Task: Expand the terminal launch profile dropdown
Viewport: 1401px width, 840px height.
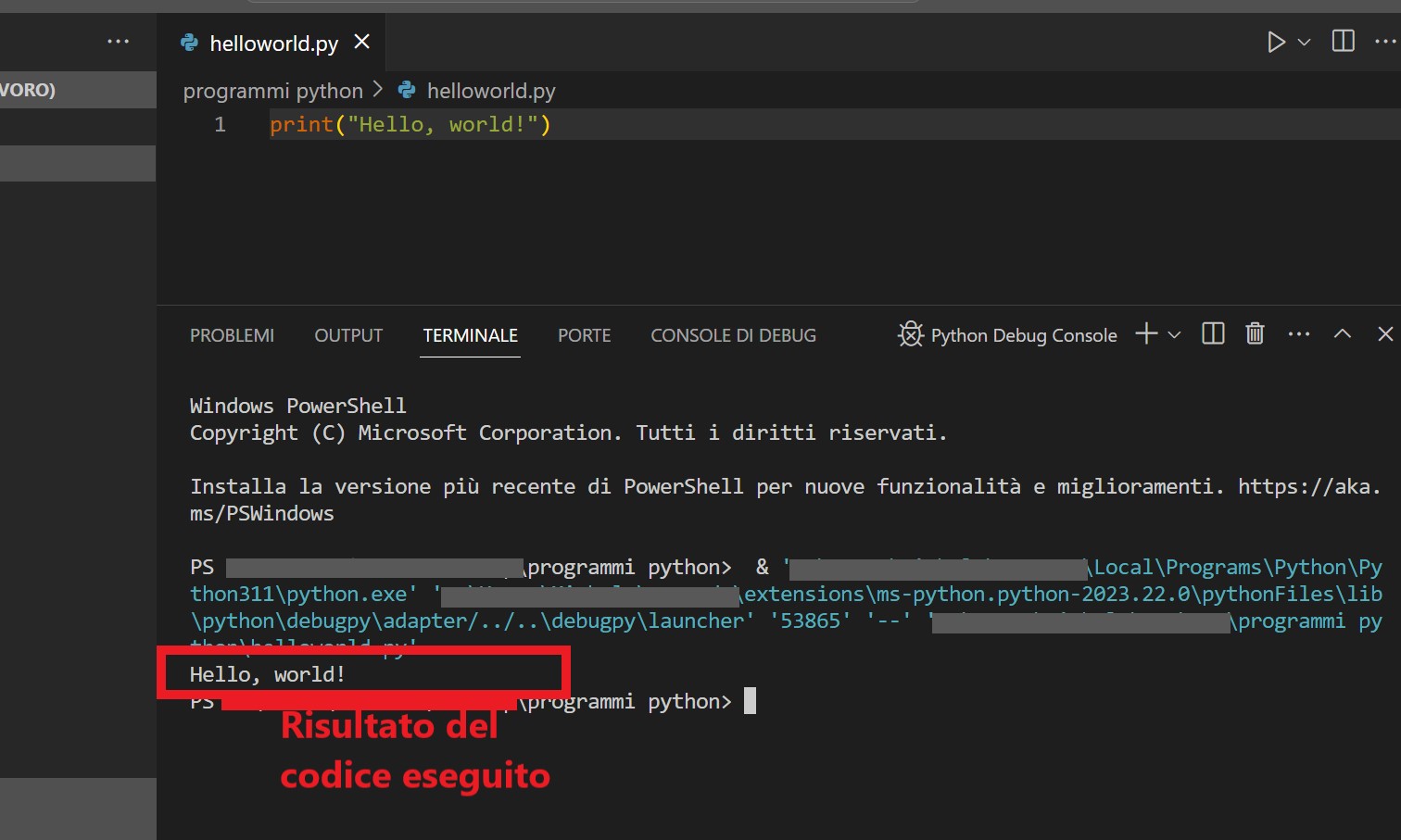Action: tap(1174, 334)
